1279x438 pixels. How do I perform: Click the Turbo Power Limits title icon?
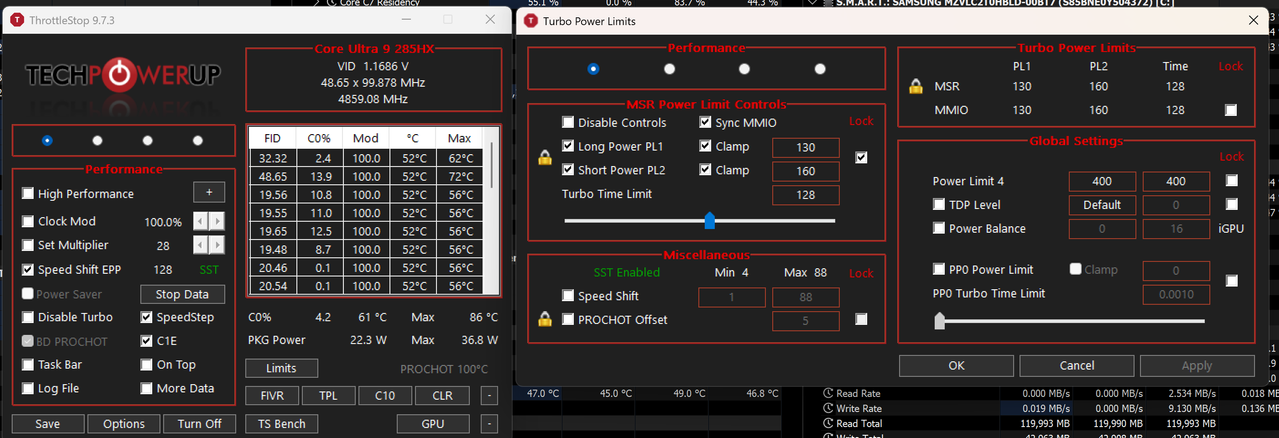[x=529, y=20]
